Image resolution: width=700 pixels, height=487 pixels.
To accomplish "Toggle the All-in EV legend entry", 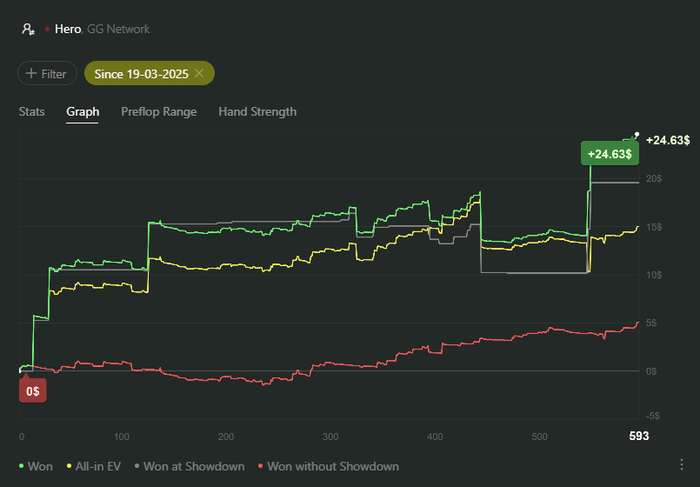I will (99, 466).
